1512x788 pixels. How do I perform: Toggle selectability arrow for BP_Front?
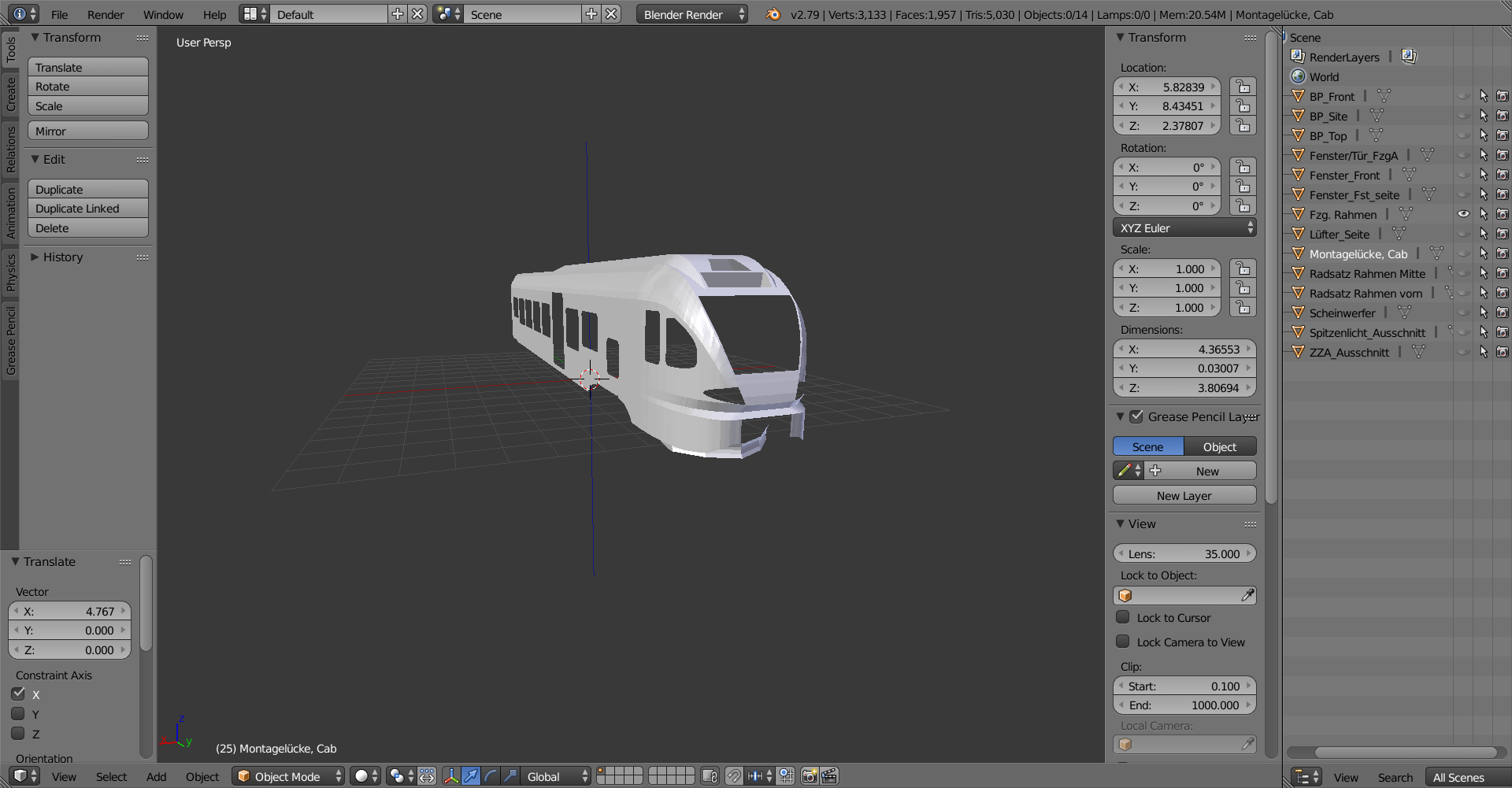tap(1483, 96)
